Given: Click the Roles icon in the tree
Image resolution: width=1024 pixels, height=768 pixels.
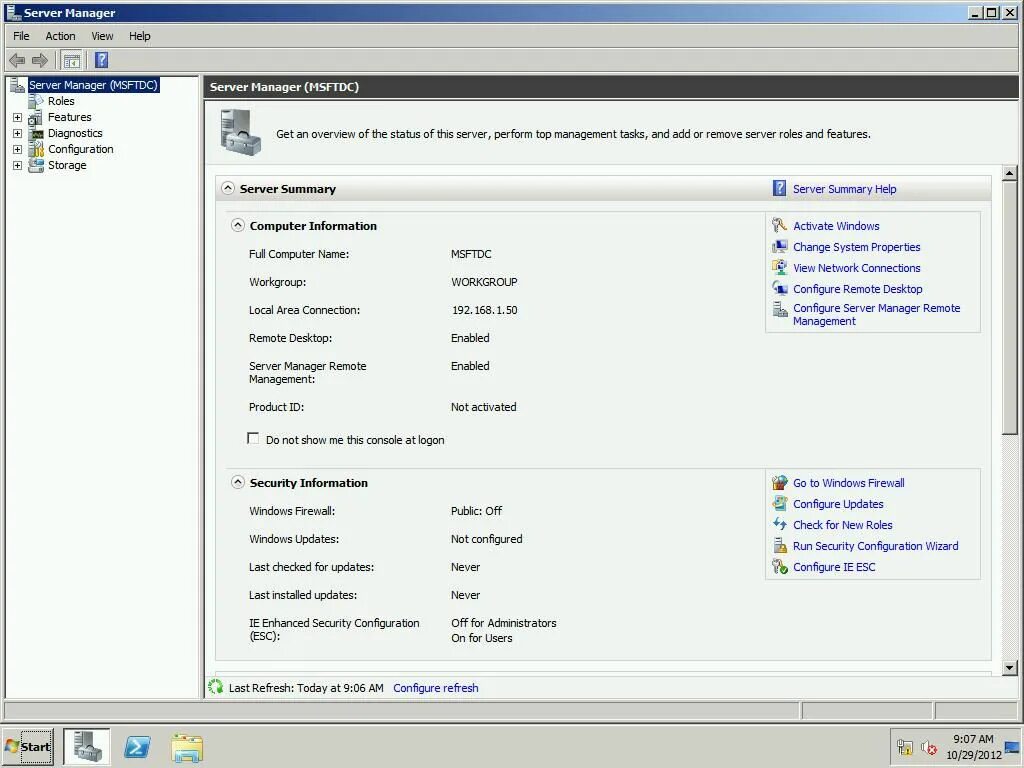Looking at the screenshot, I should click(x=36, y=101).
